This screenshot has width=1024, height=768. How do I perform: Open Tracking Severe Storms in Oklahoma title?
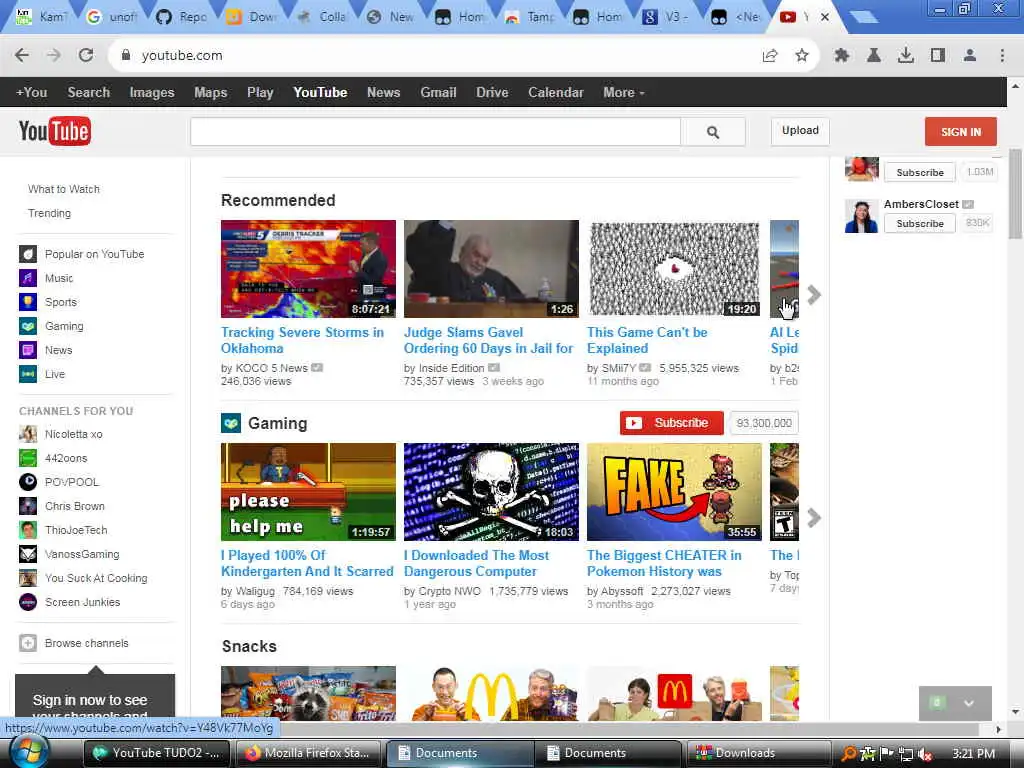pyautogui.click(x=302, y=340)
